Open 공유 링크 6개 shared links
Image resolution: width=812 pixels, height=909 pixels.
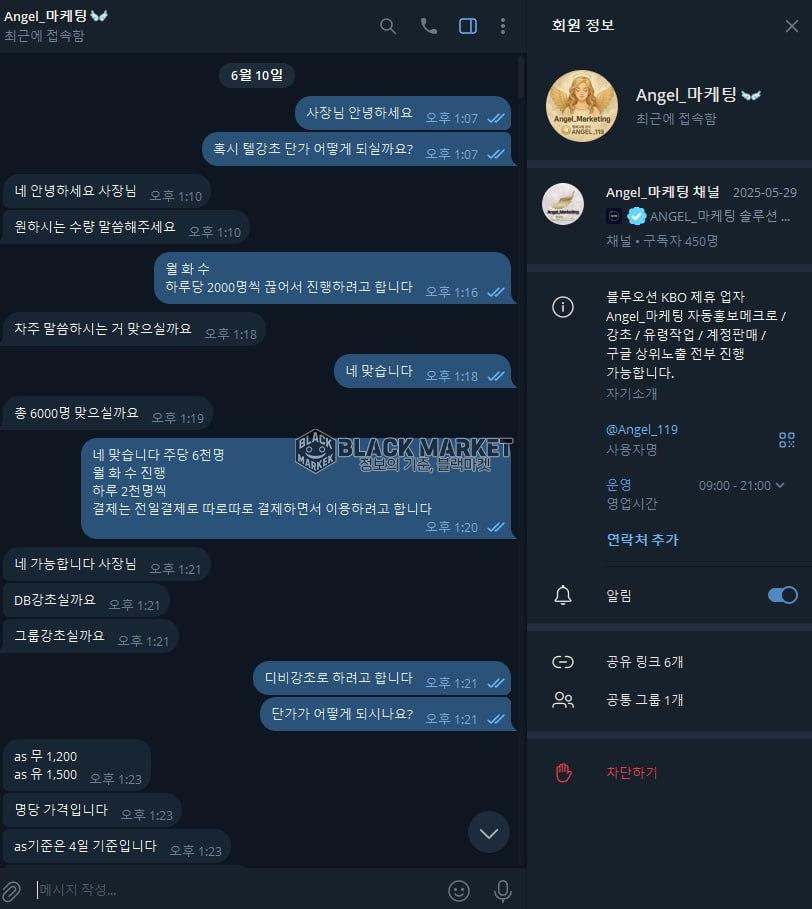[x=669, y=661]
